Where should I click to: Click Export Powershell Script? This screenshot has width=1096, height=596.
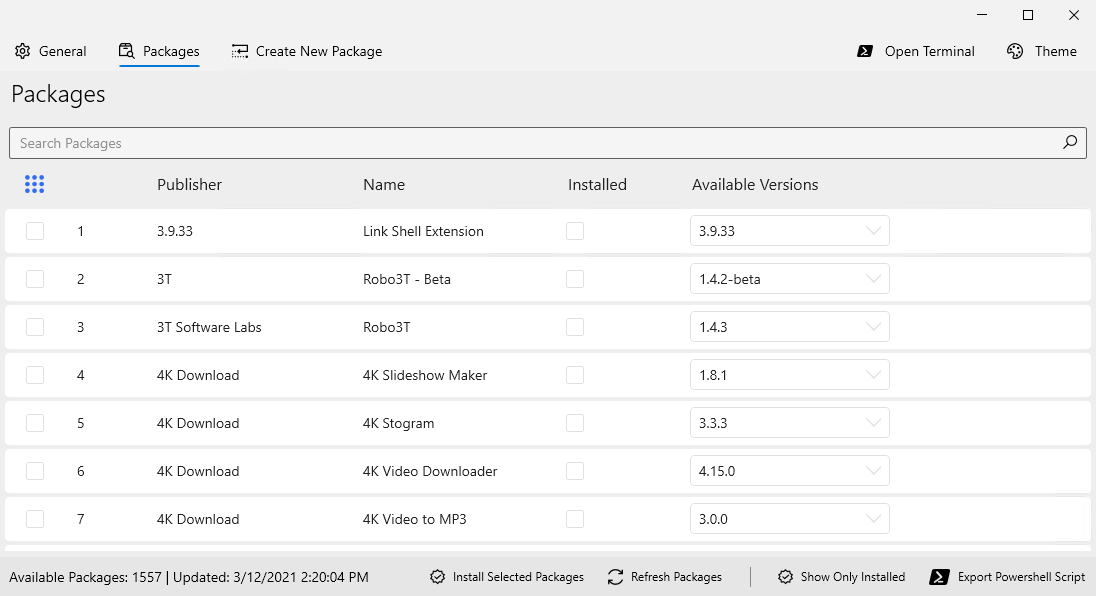coord(1007,576)
